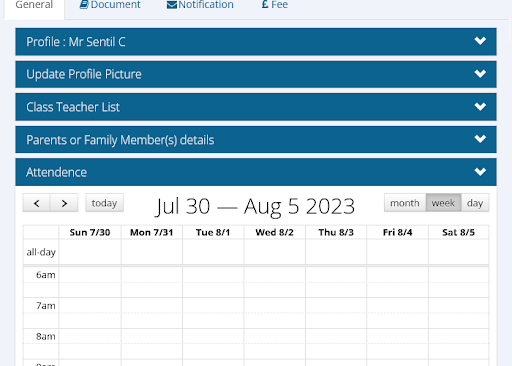This screenshot has height=366, width=512.
Task: Select the week calendar view
Action: (x=443, y=203)
